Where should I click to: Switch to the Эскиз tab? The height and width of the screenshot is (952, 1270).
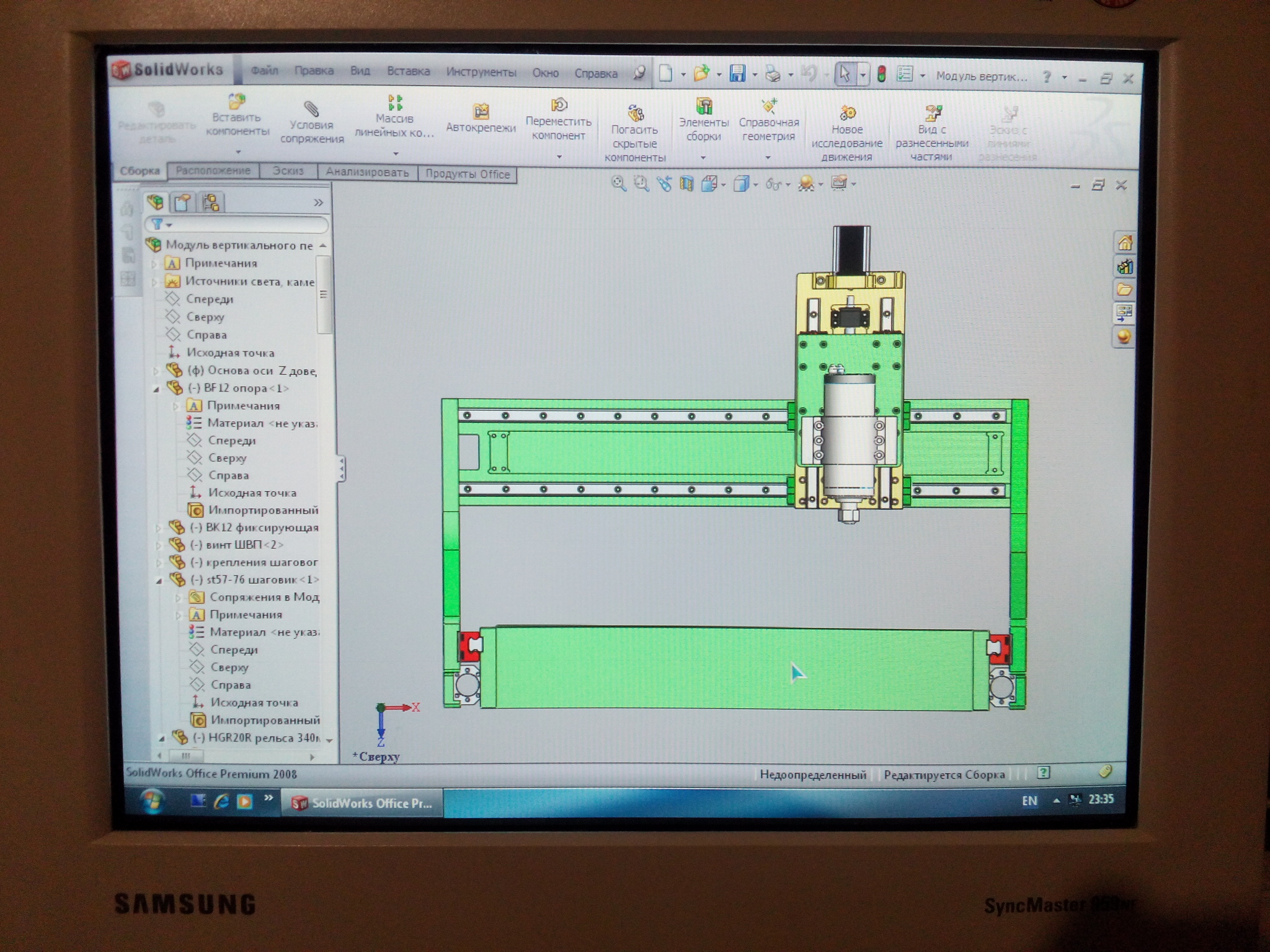tap(288, 171)
